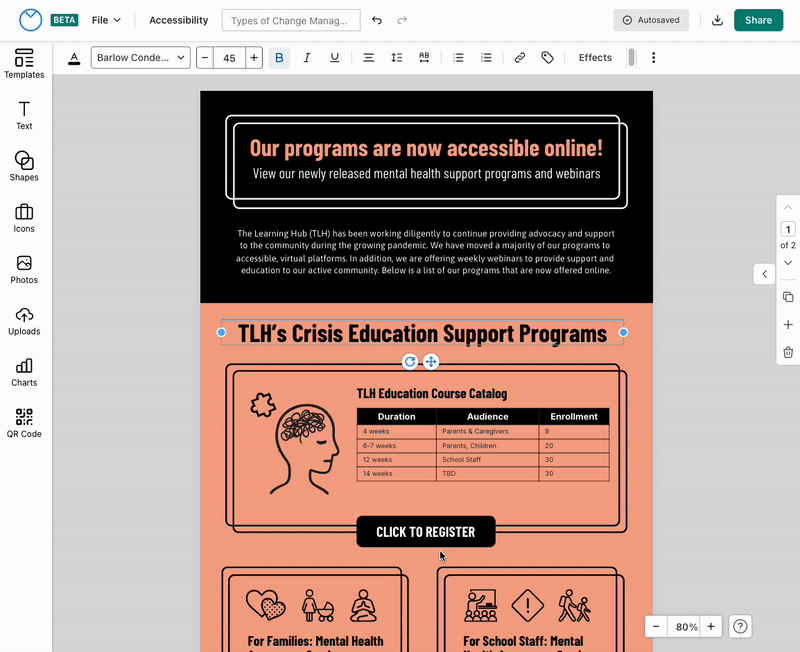This screenshot has height=652, width=800.
Task: Open the Shapes panel
Action: (24, 166)
